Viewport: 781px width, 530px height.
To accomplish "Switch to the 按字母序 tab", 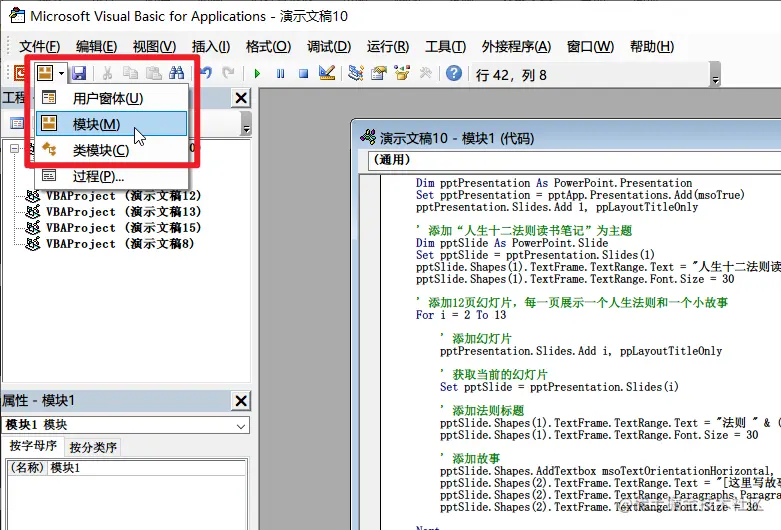I will coord(33,446).
